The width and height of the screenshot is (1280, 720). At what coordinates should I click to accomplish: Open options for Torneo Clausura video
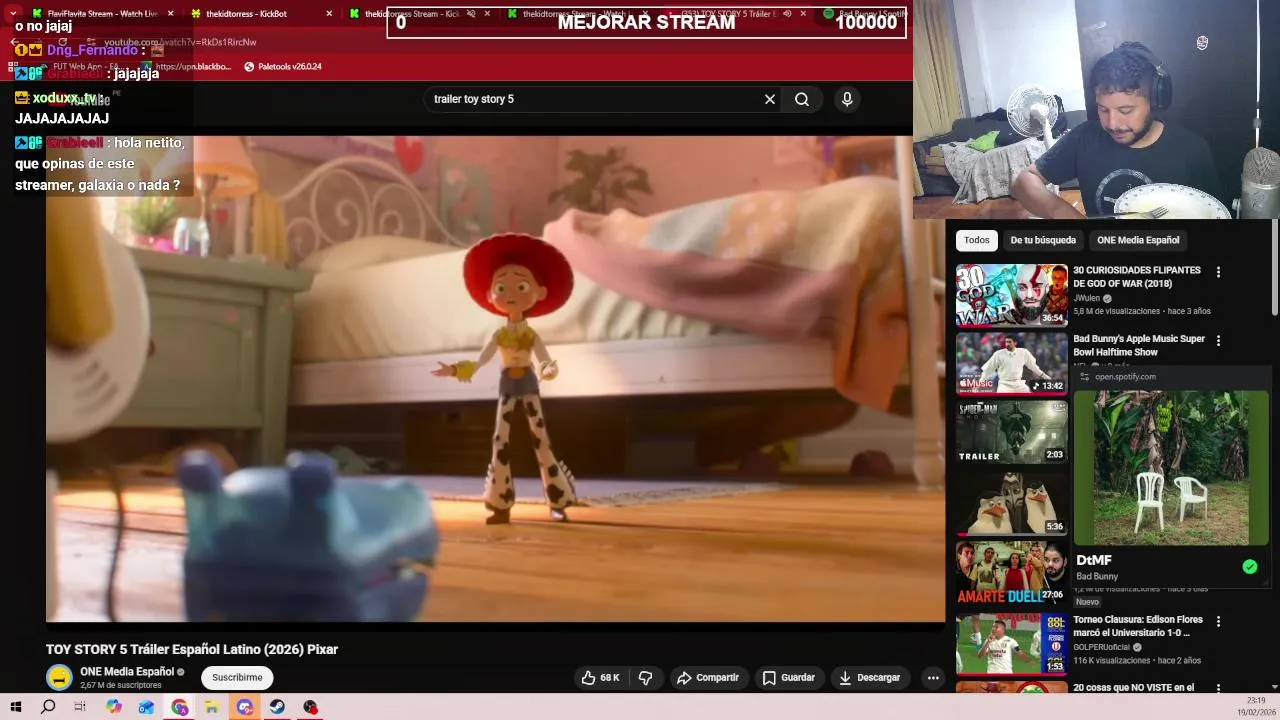1218,621
